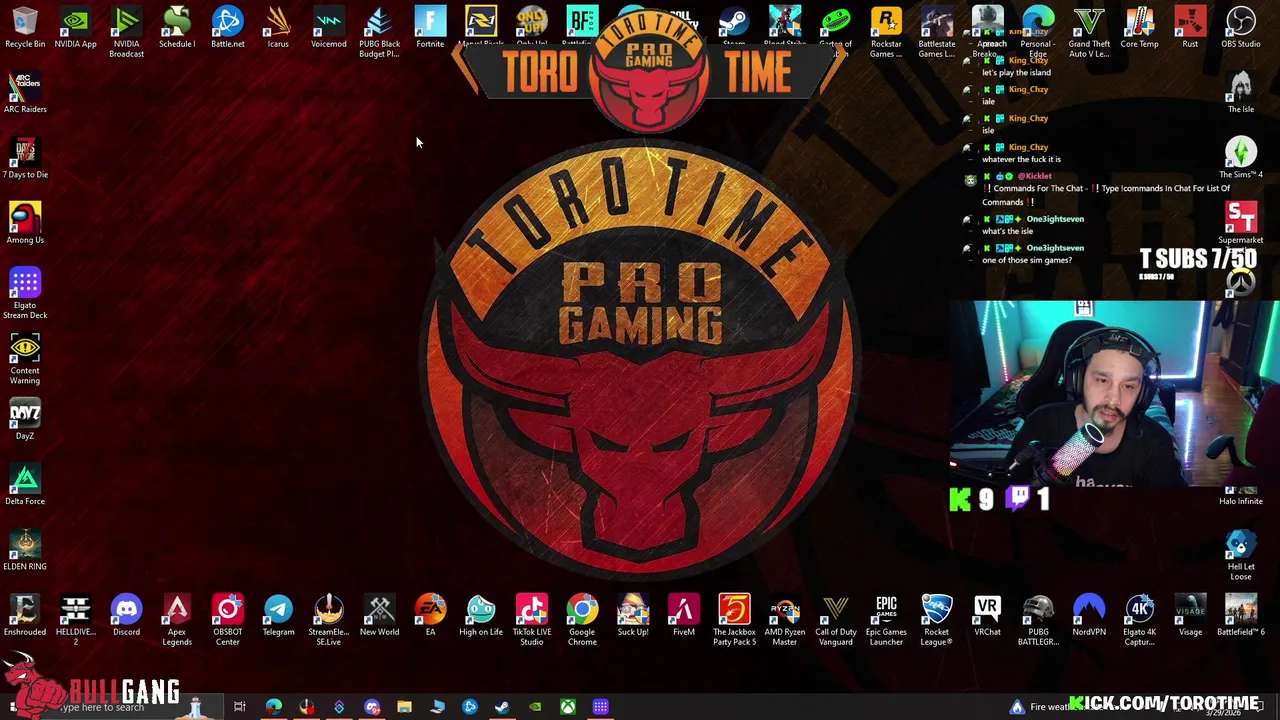Viewport: 1280px width, 720px height.
Task: Select the Delta Force icon
Action: (x=25, y=484)
